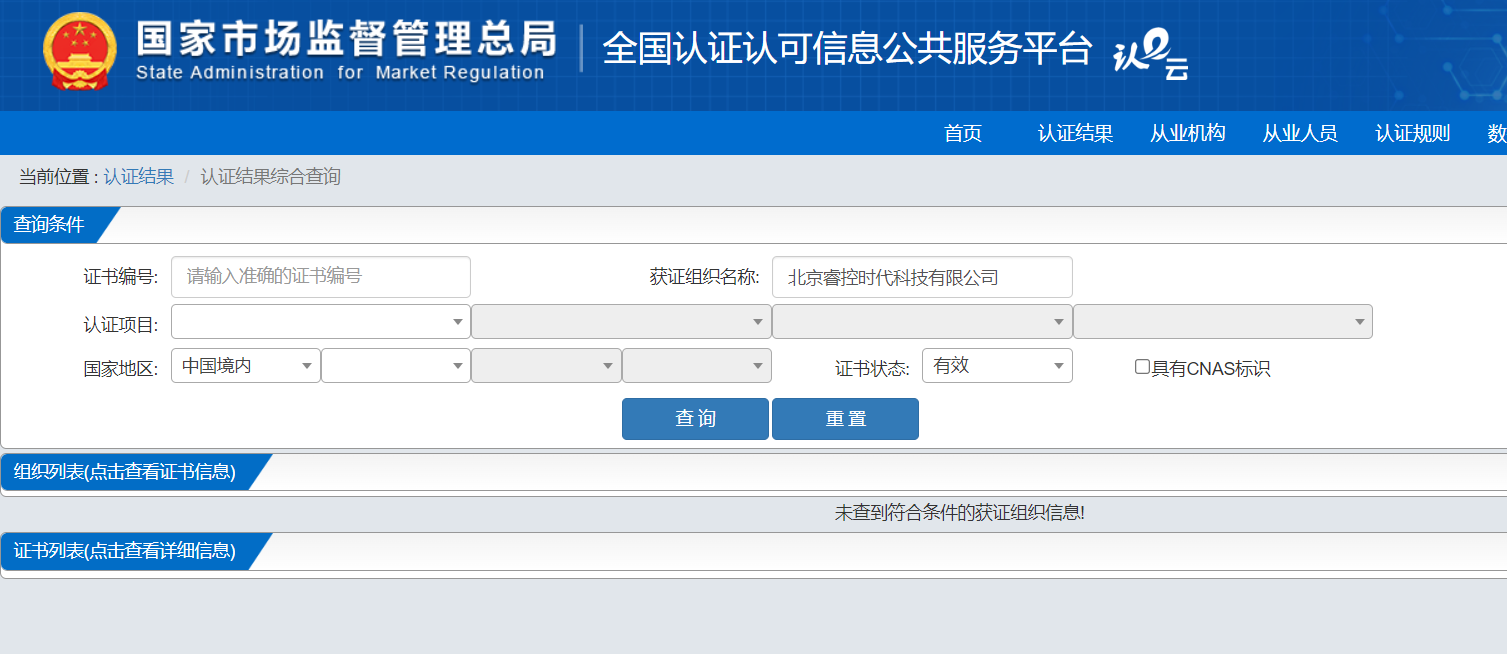Click the 组织列表 section header
The width and height of the screenshot is (1507, 654).
click(125, 472)
